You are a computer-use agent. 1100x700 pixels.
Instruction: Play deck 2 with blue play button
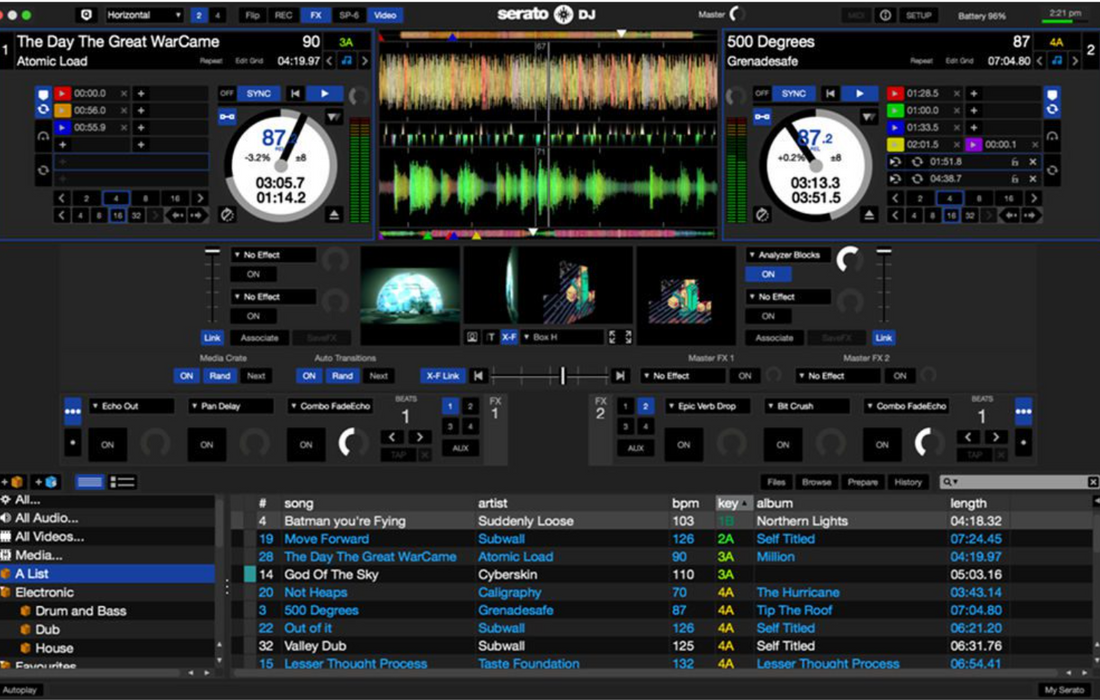859,93
